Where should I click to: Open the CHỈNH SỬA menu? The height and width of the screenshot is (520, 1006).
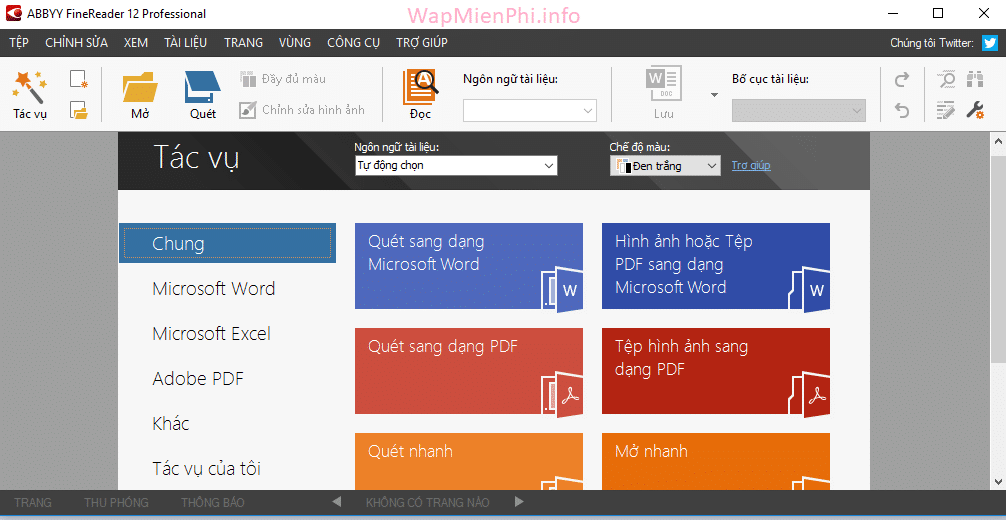[x=76, y=43]
